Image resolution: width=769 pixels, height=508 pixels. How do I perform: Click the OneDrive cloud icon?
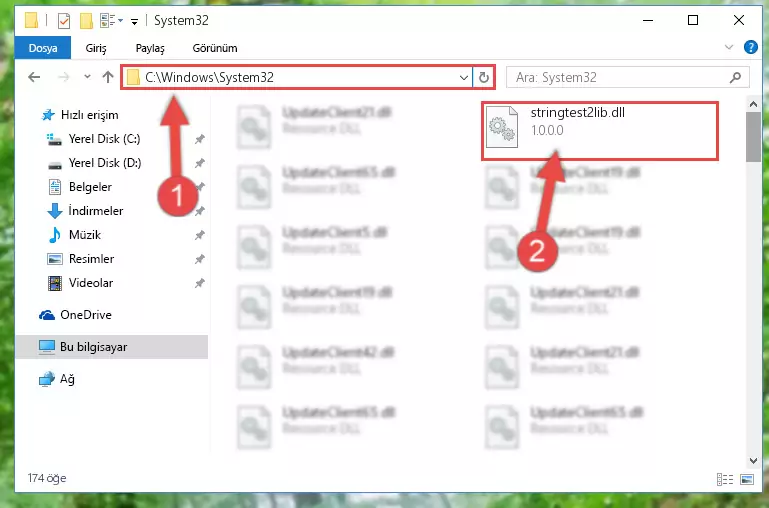pos(47,315)
